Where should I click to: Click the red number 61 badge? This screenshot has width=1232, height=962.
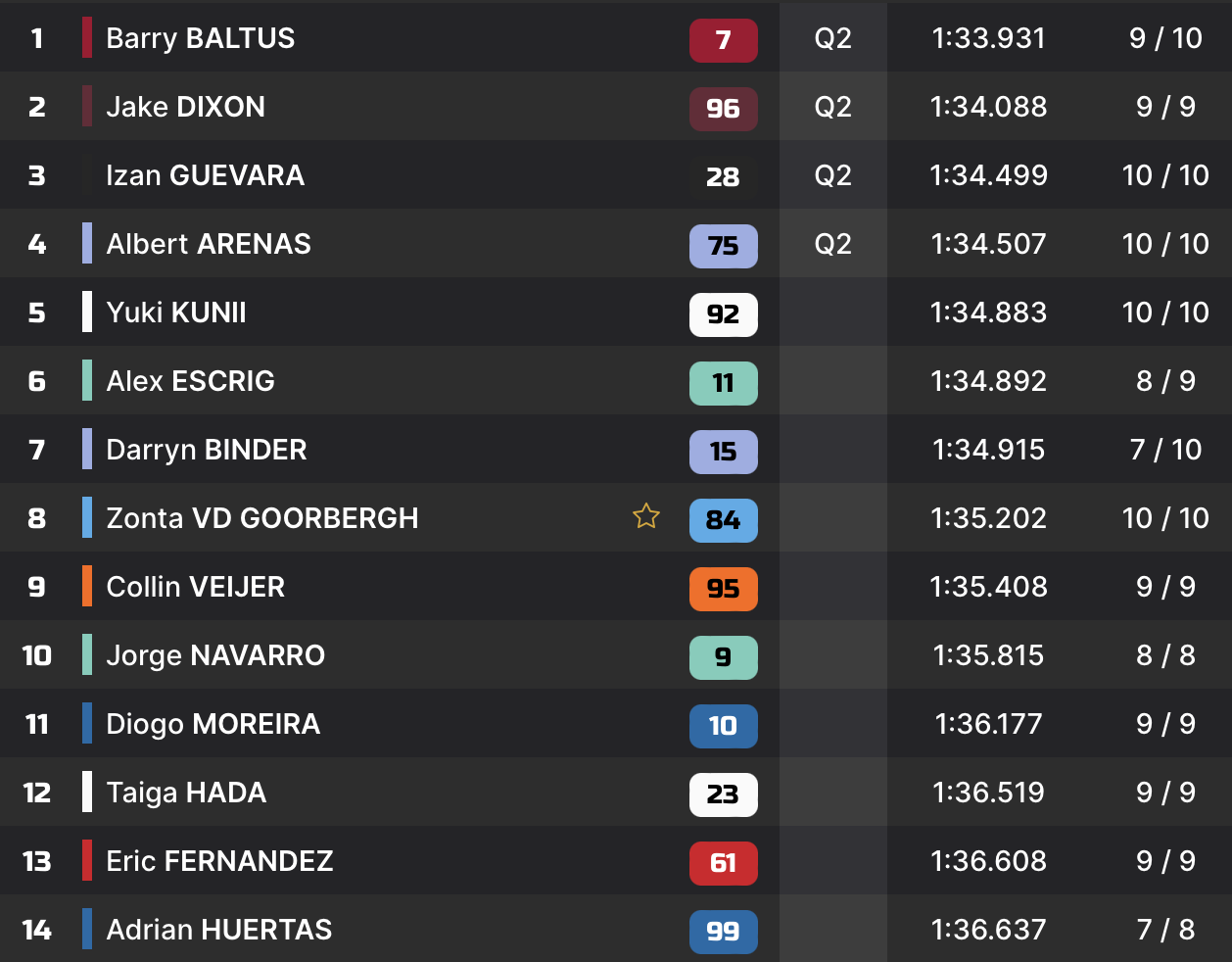[x=723, y=863]
